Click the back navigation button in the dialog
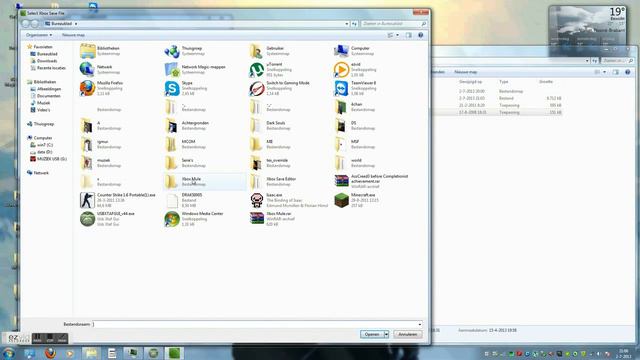640x360 pixels. click(x=26, y=24)
